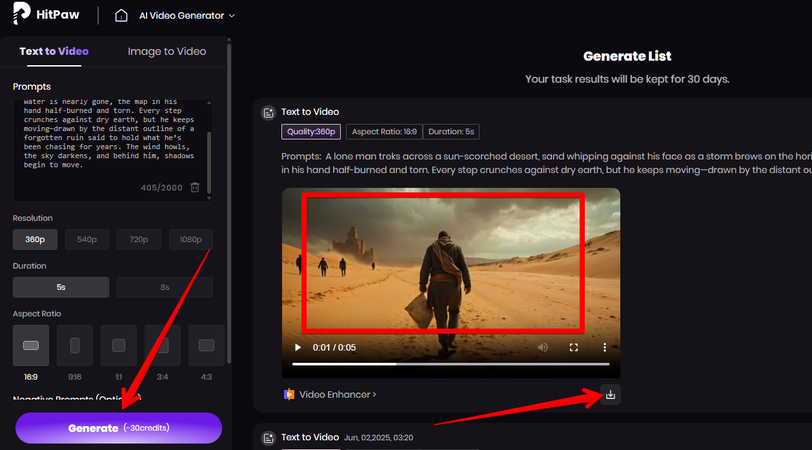The height and width of the screenshot is (450, 812).
Task: Click the Aspect Ratio: 16:9 tag
Action: click(x=384, y=132)
